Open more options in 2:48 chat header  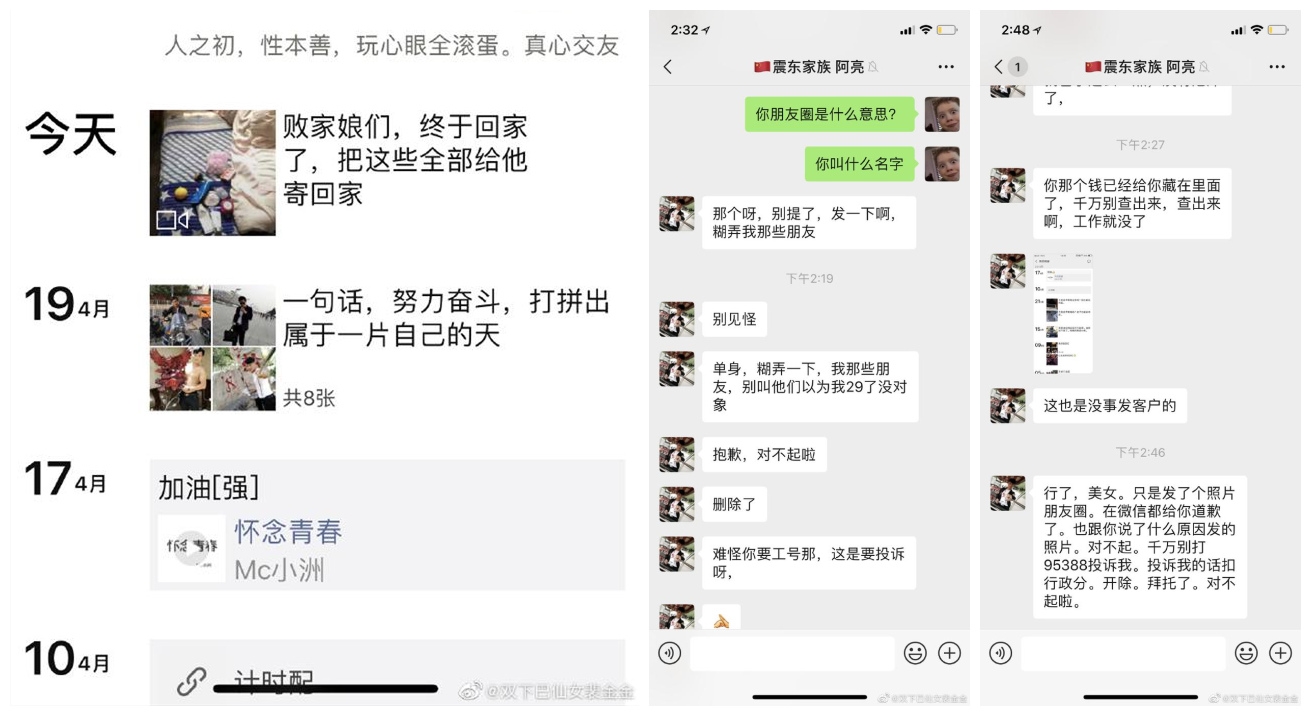(x=1277, y=67)
